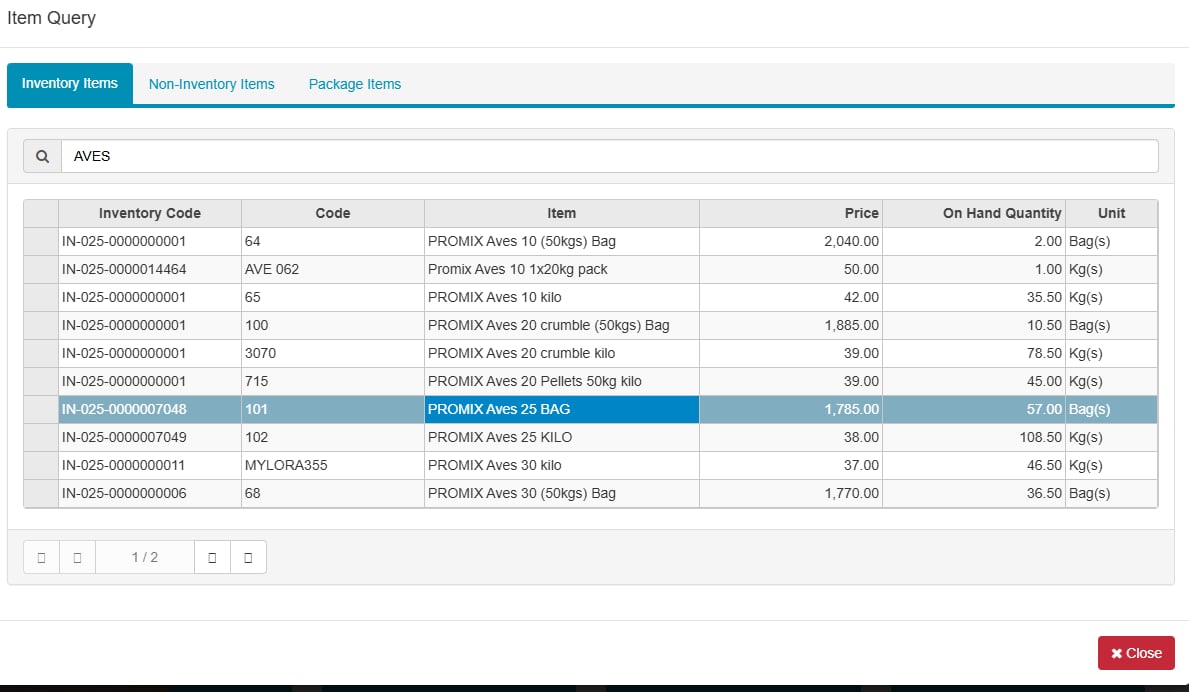Switch to the Non-Inventory Items tab
Image resolution: width=1189 pixels, height=692 pixels.
211,84
